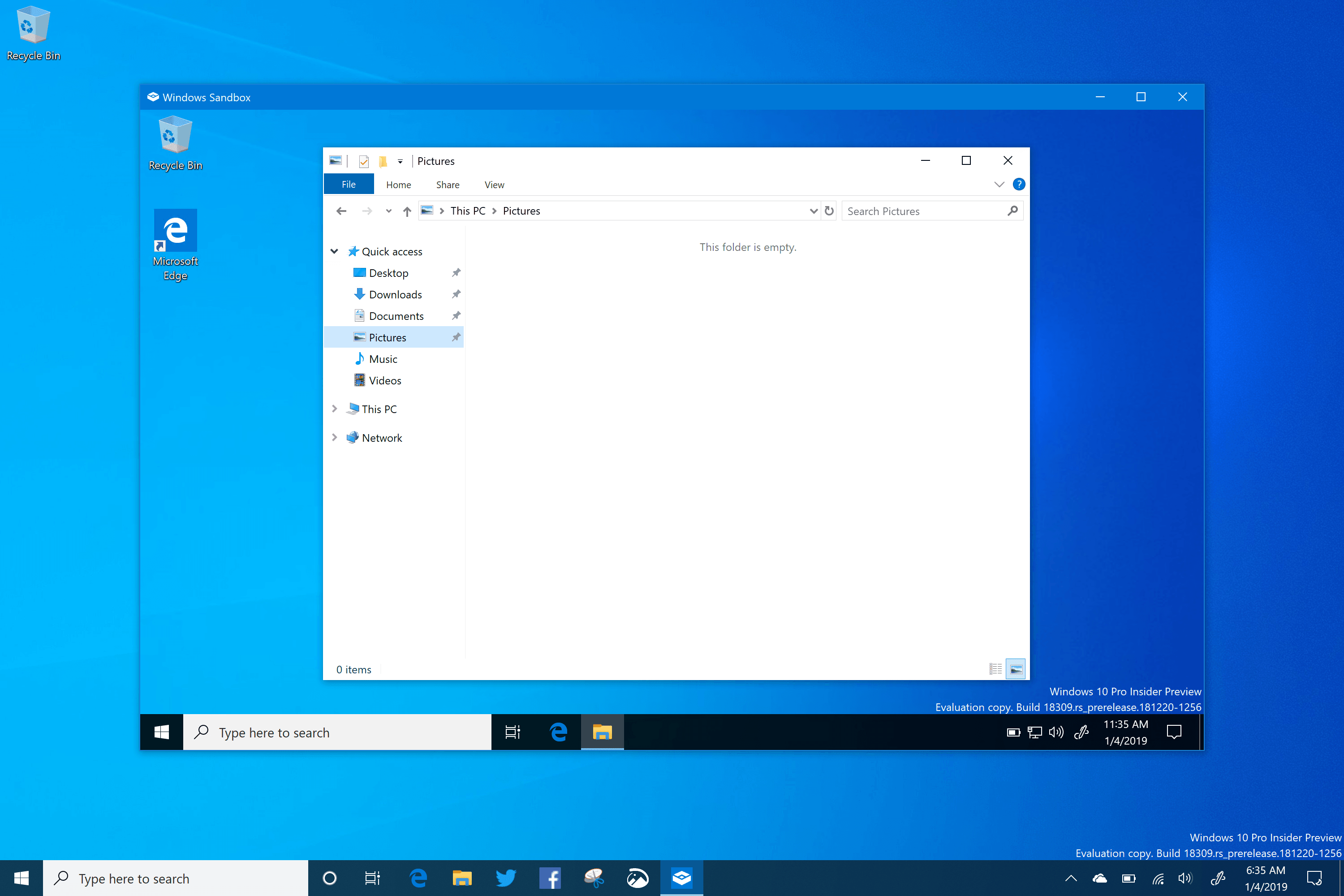Select Downloads in Quick access
The height and width of the screenshot is (896, 1344).
coord(395,294)
